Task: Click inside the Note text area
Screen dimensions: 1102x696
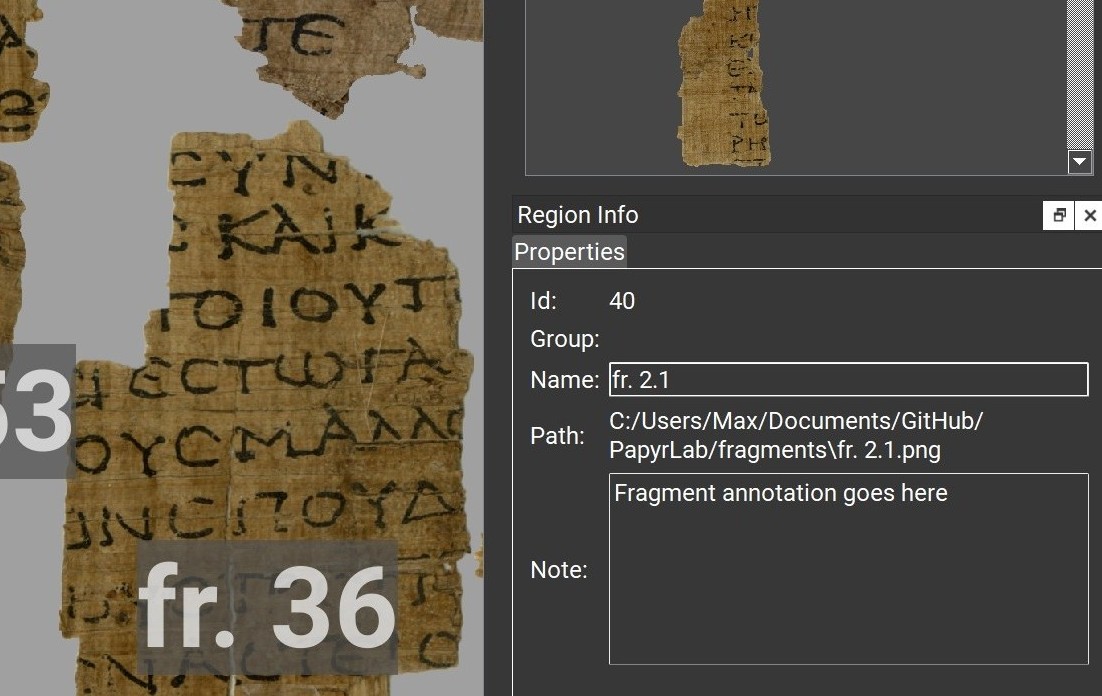Action: click(x=848, y=569)
